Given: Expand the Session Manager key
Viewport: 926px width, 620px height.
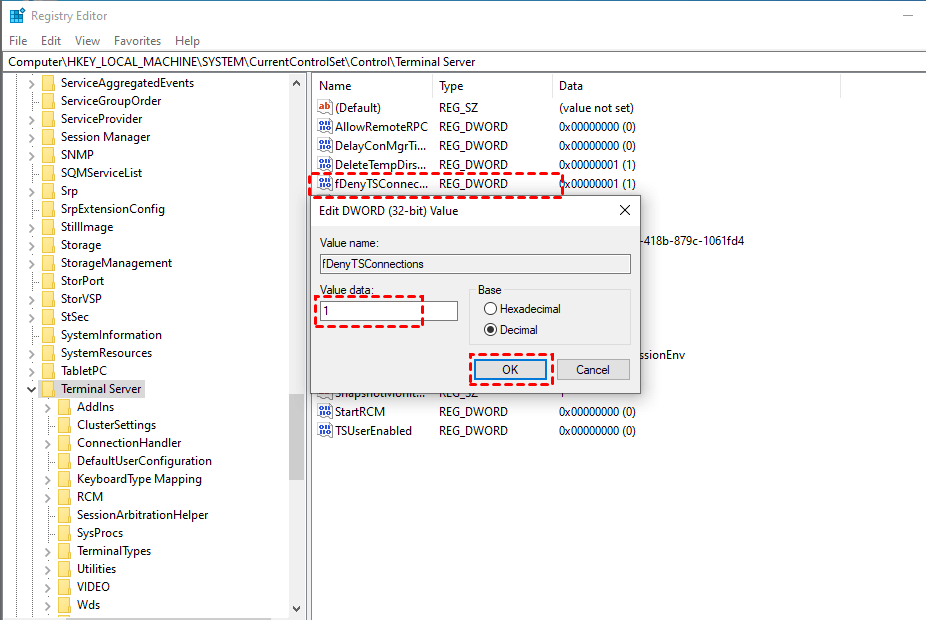Looking at the screenshot, I should tap(31, 138).
